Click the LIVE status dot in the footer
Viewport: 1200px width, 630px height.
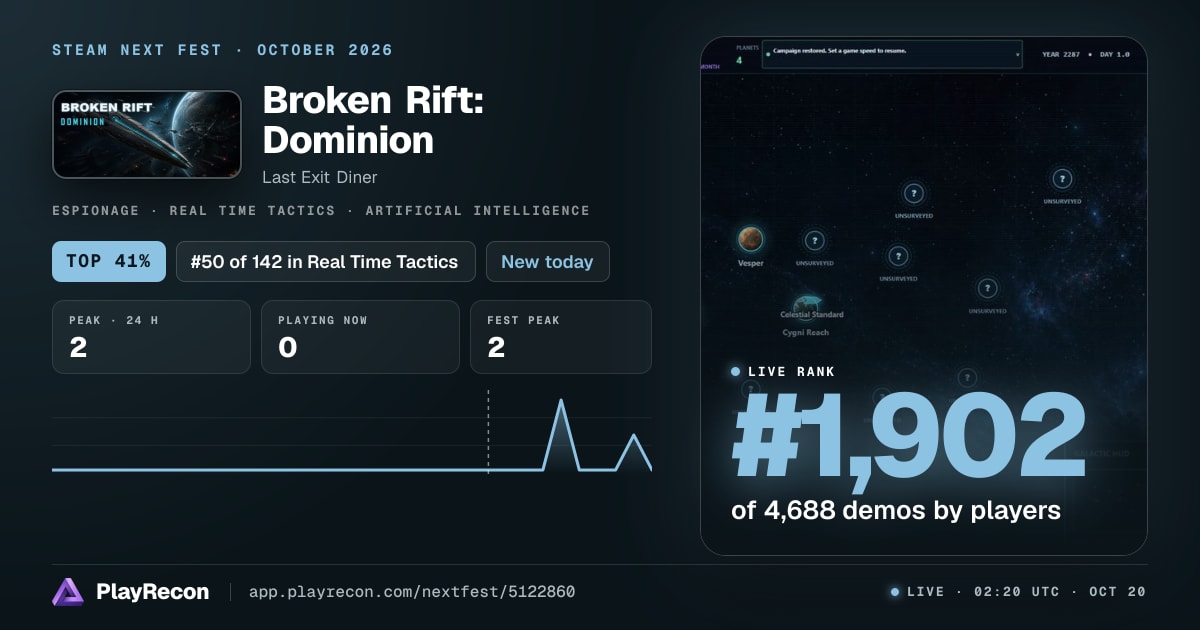[x=894, y=592]
